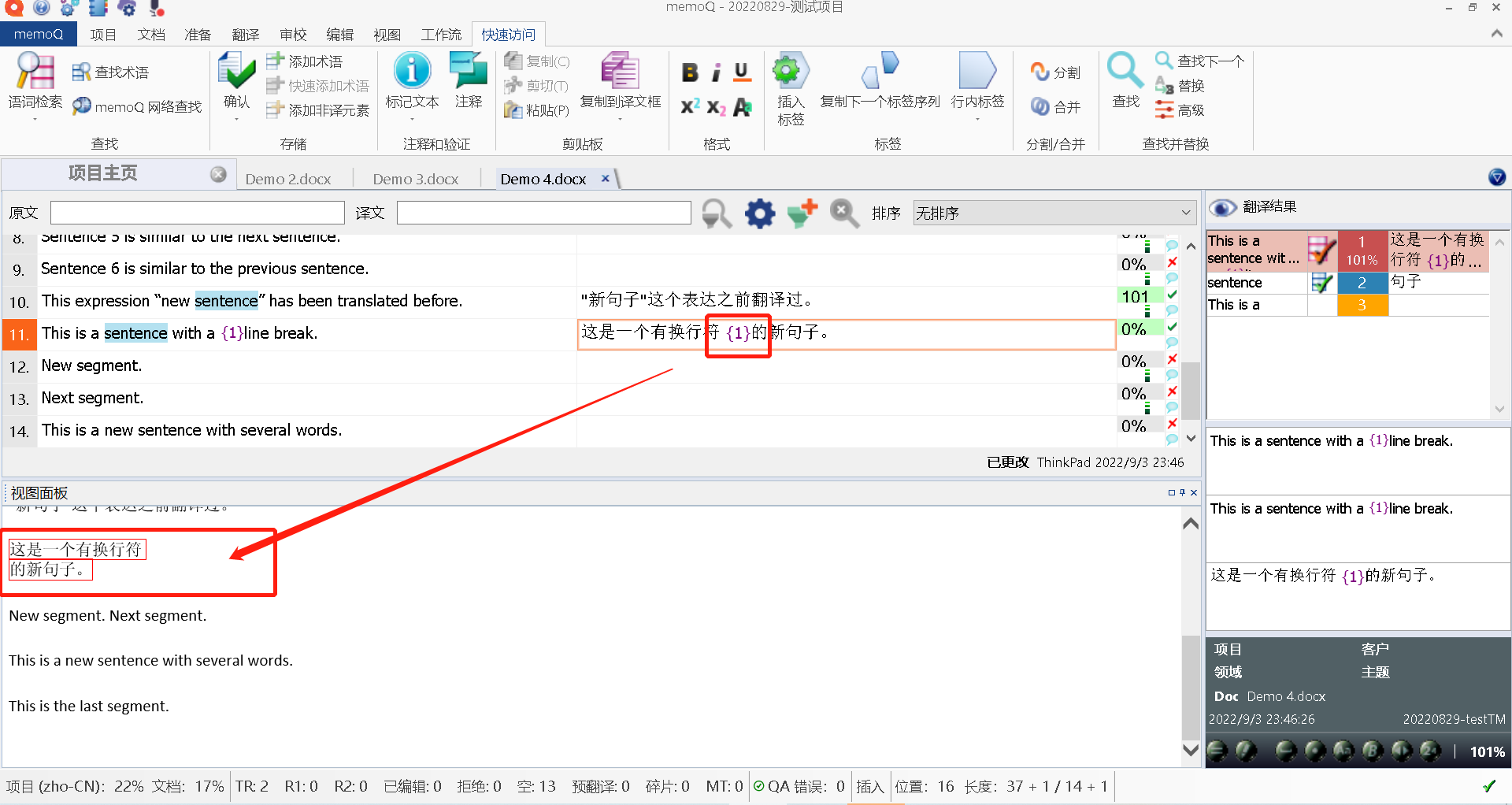Toggle underline formatting
Image resolution: width=1512 pixels, height=805 pixels.
[742, 72]
